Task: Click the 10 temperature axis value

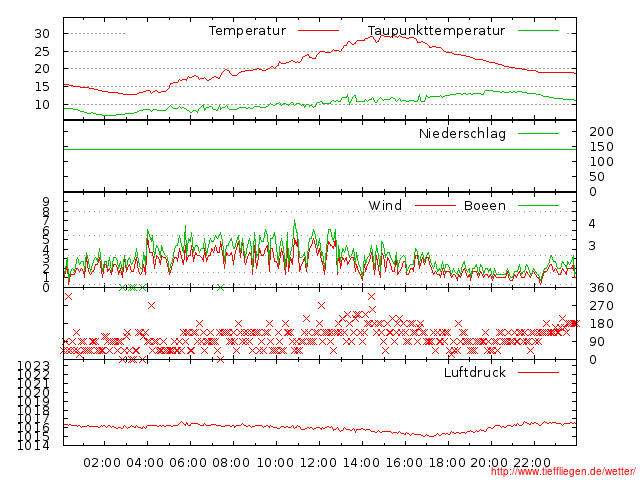Action: [42, 104]
